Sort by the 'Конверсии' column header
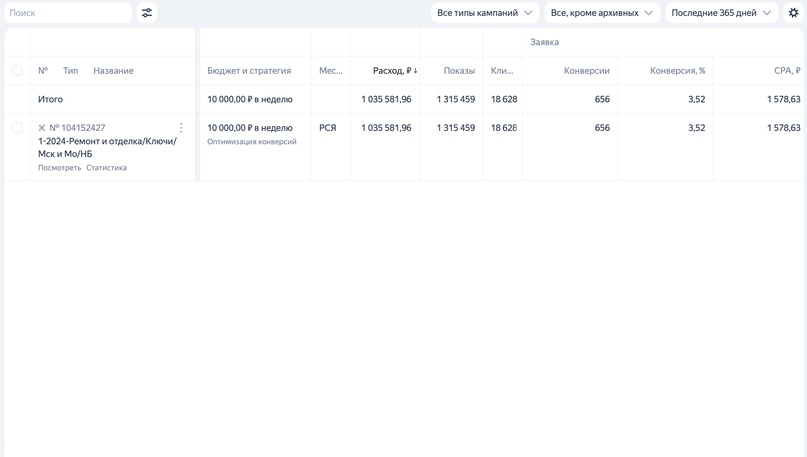This screenshot has height=457, width=807. pos(587,71)
